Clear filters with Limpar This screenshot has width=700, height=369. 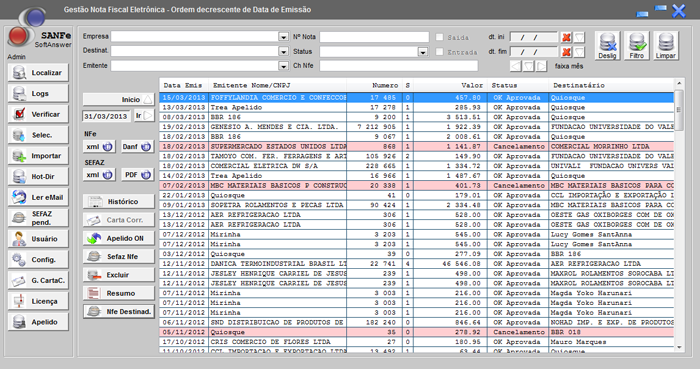(666, 46)
